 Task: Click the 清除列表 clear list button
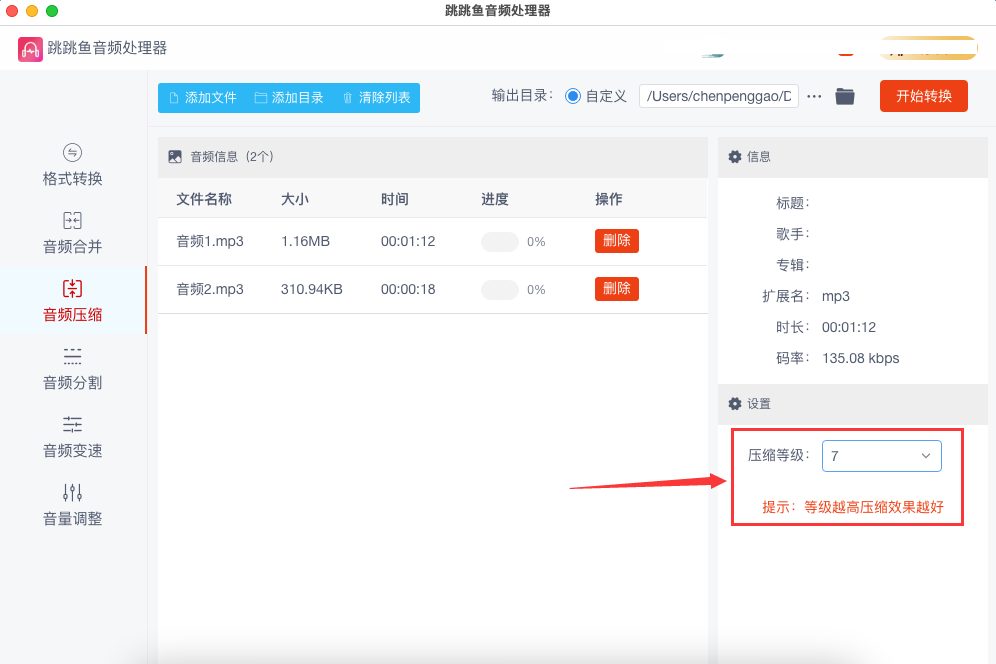tap(376, 98)
